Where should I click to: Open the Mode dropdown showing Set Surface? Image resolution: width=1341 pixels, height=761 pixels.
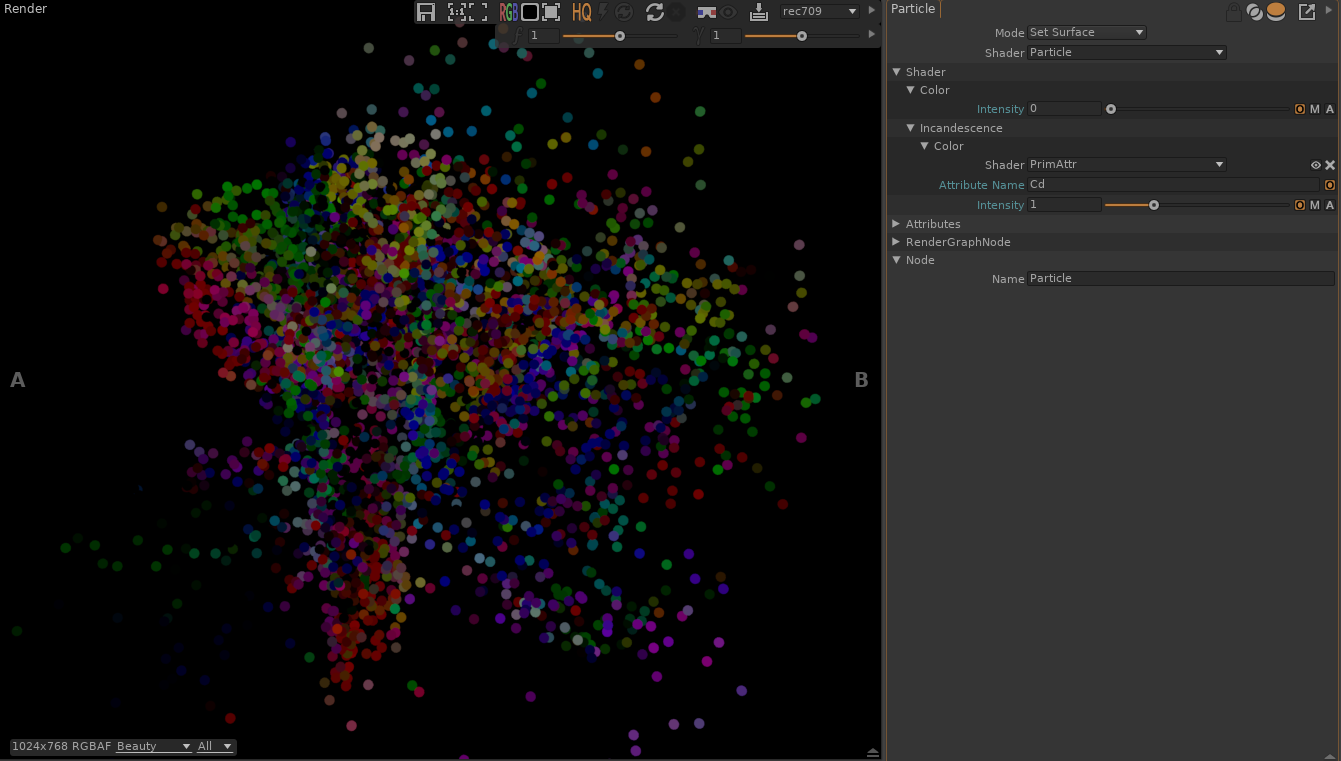point(1086,32)
